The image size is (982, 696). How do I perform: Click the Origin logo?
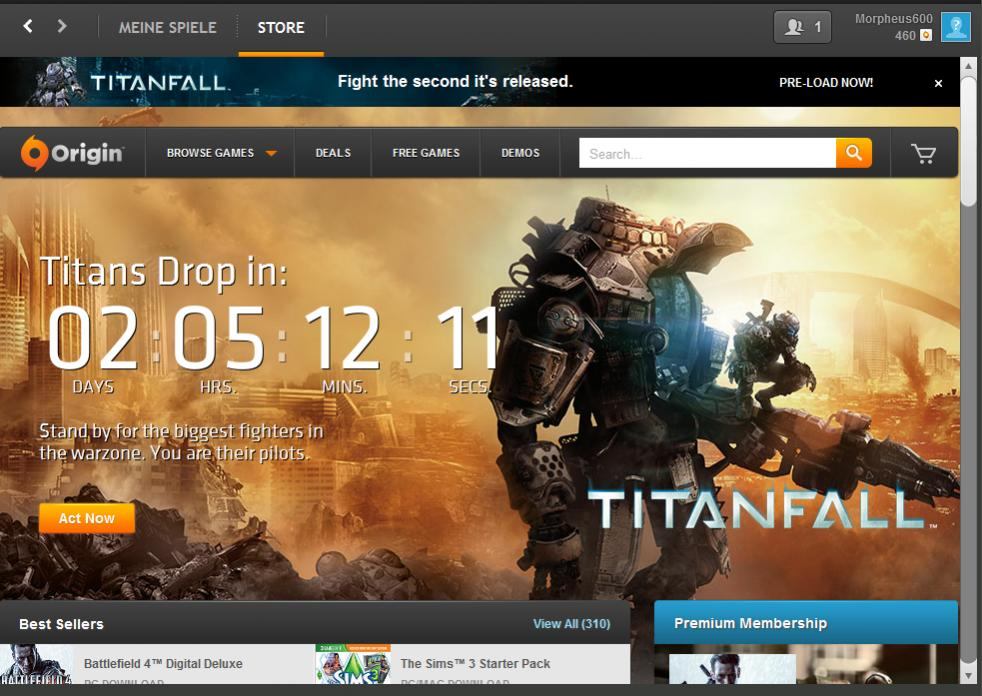point(73,153)
